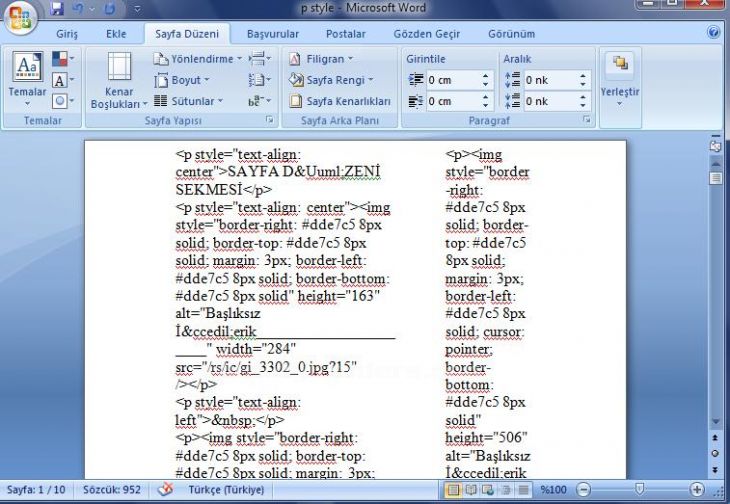Switch to the Görünüm tab

(x=511, y=34)
